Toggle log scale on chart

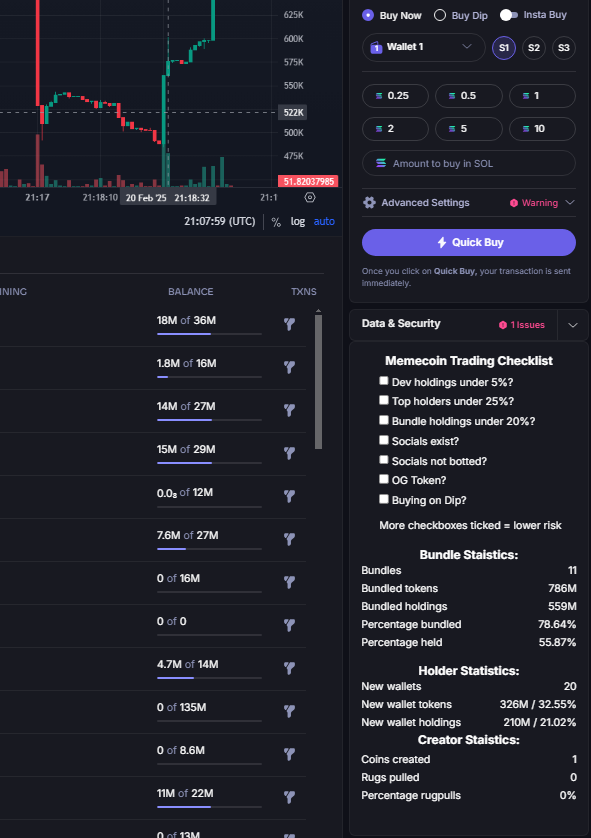click(x=298, y=221)
